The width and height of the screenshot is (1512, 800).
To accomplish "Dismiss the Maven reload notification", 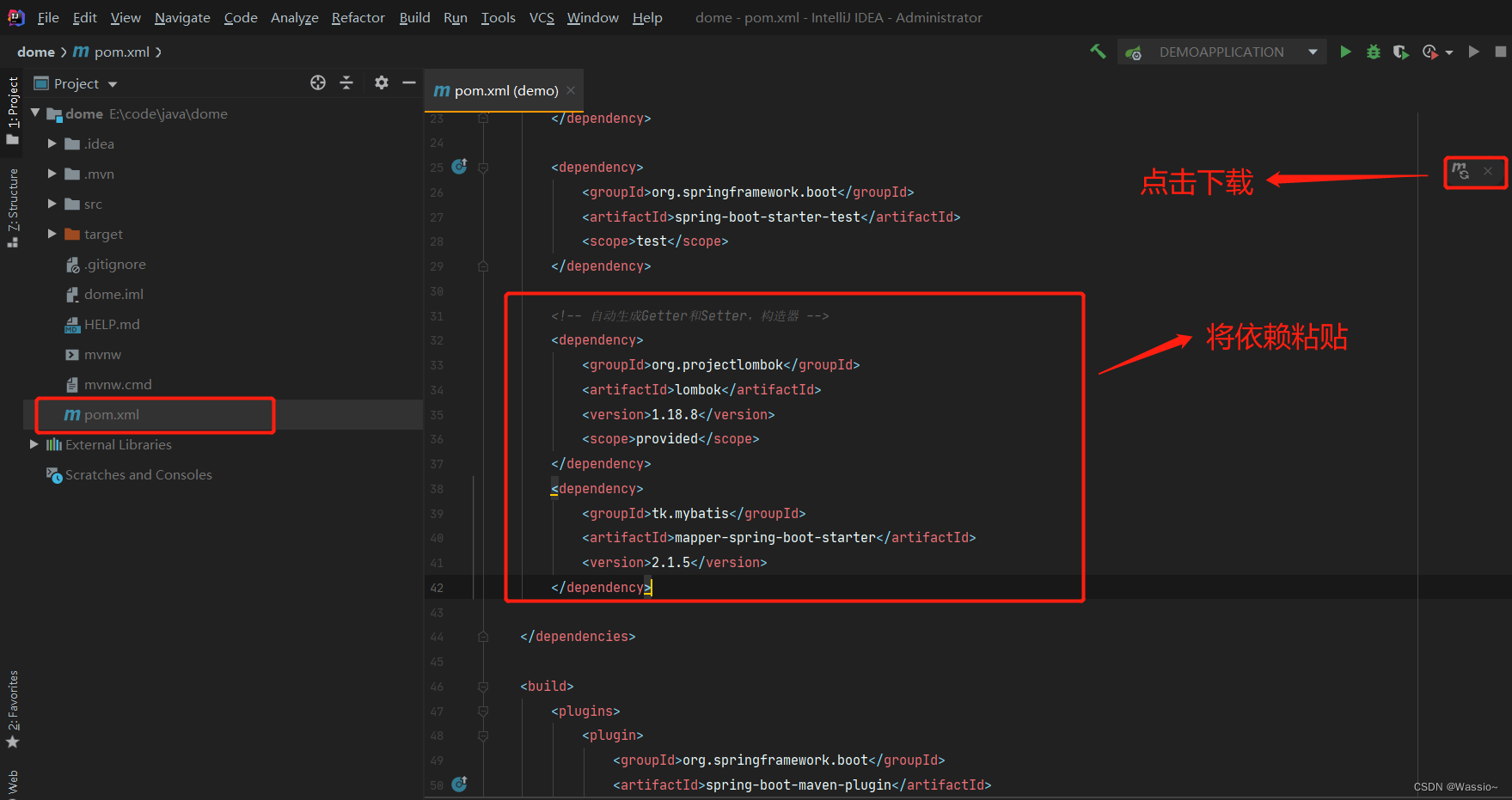I will [1488, 171].
